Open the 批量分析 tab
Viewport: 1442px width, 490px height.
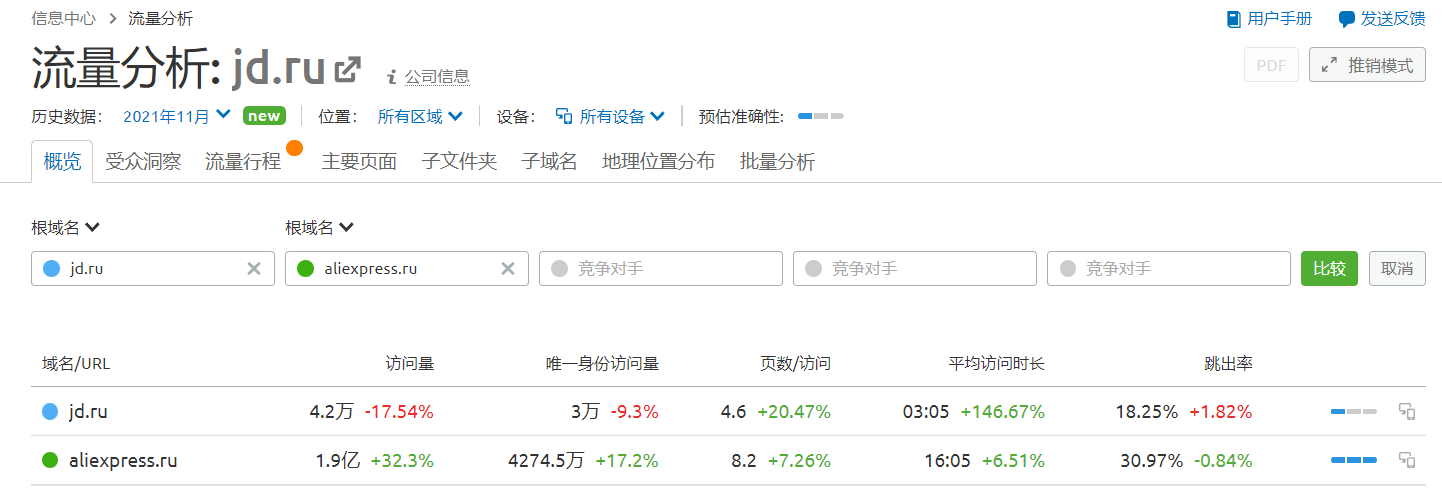coord(777,161)
